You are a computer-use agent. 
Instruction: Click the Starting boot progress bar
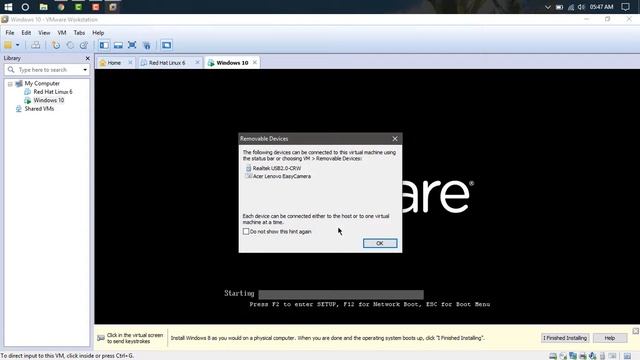[341, 294]
